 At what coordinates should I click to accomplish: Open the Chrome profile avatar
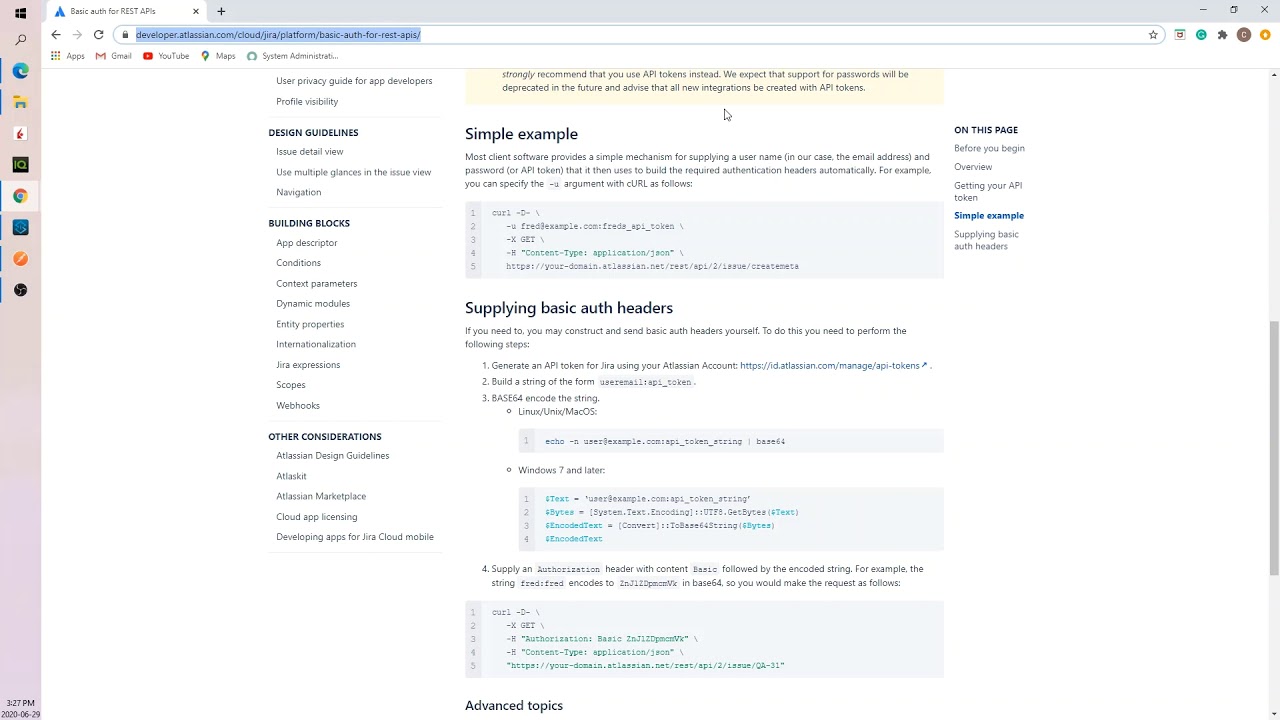pos(1244,34)
